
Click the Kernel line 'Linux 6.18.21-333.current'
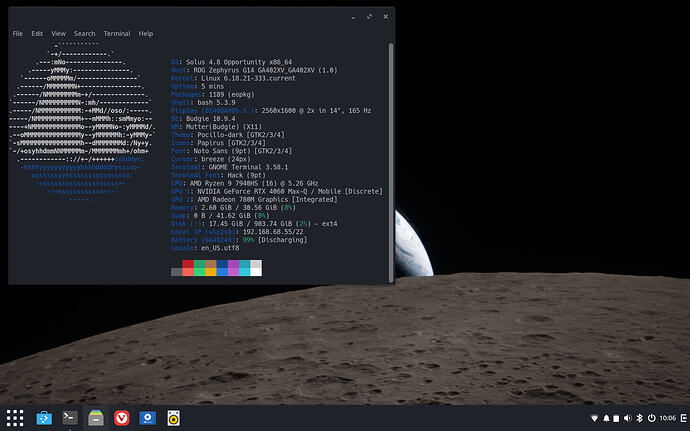233,78
